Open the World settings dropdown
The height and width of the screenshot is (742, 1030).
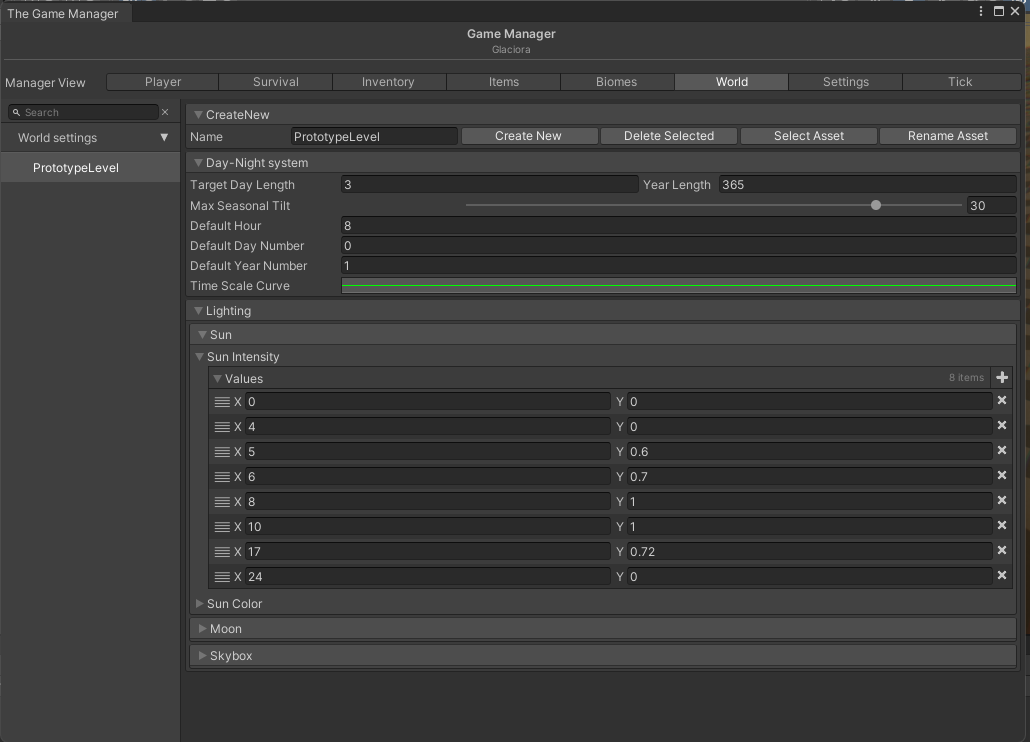pyautogui.click(x=164, y=138)
